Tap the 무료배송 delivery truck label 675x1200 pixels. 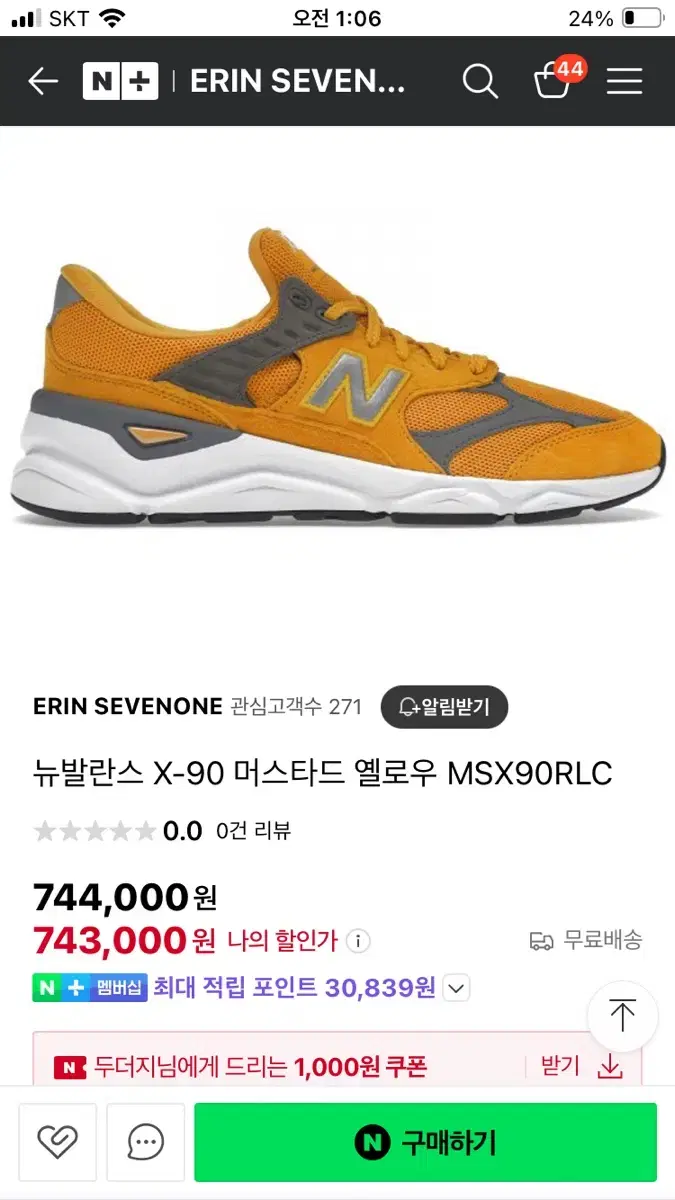tap(586, 940)
